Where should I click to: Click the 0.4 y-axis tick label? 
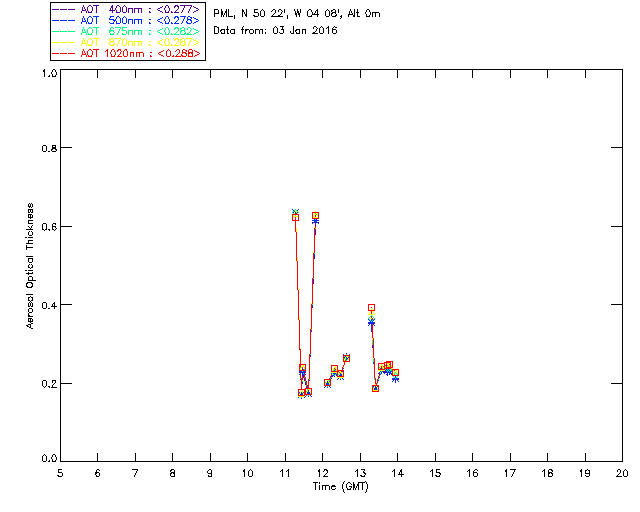click(x=49, y=305)
